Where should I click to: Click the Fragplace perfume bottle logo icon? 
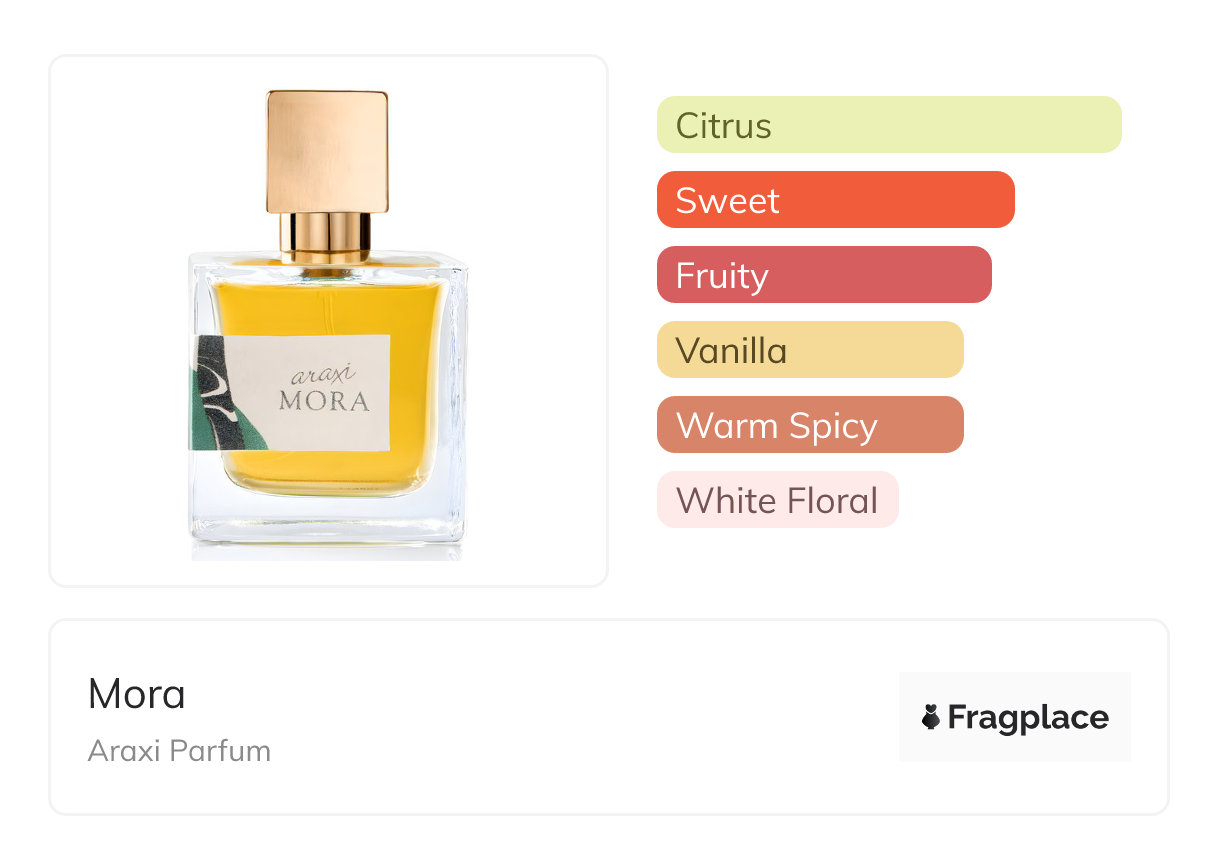(x=931, y=717)
